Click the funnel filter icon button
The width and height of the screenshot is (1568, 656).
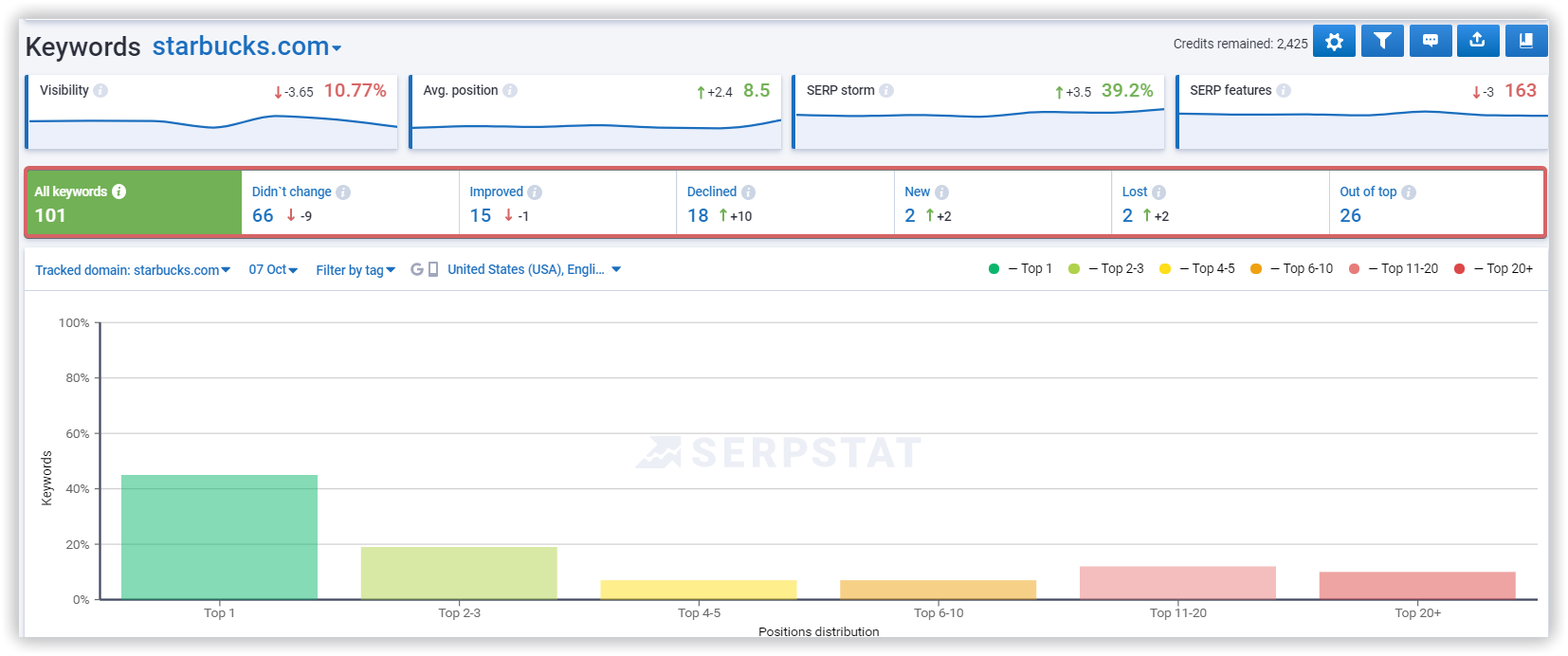[x=1382, y=42]
